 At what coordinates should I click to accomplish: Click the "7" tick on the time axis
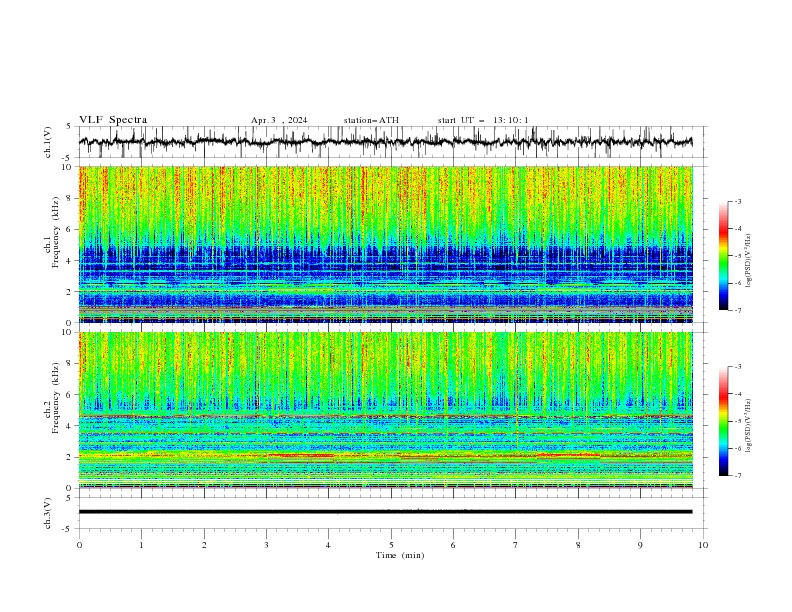coord(516,545)
